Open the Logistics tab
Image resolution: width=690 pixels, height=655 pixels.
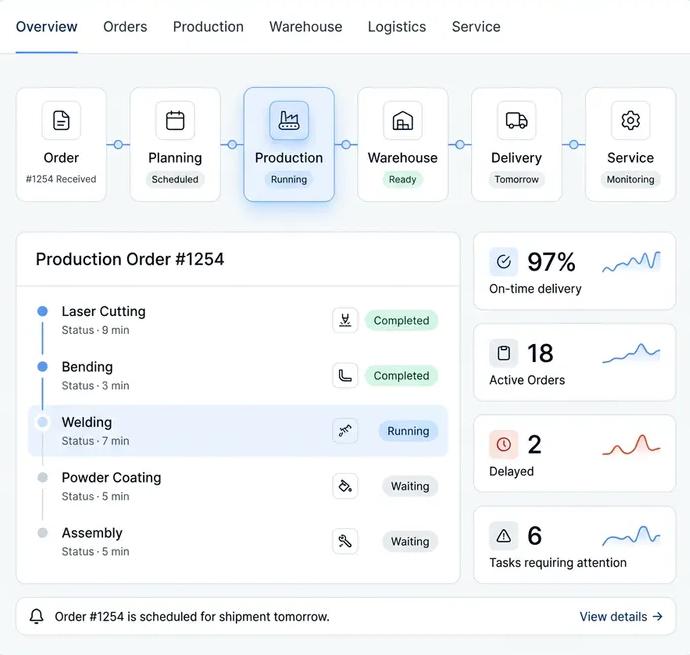(x=397, y=27)
